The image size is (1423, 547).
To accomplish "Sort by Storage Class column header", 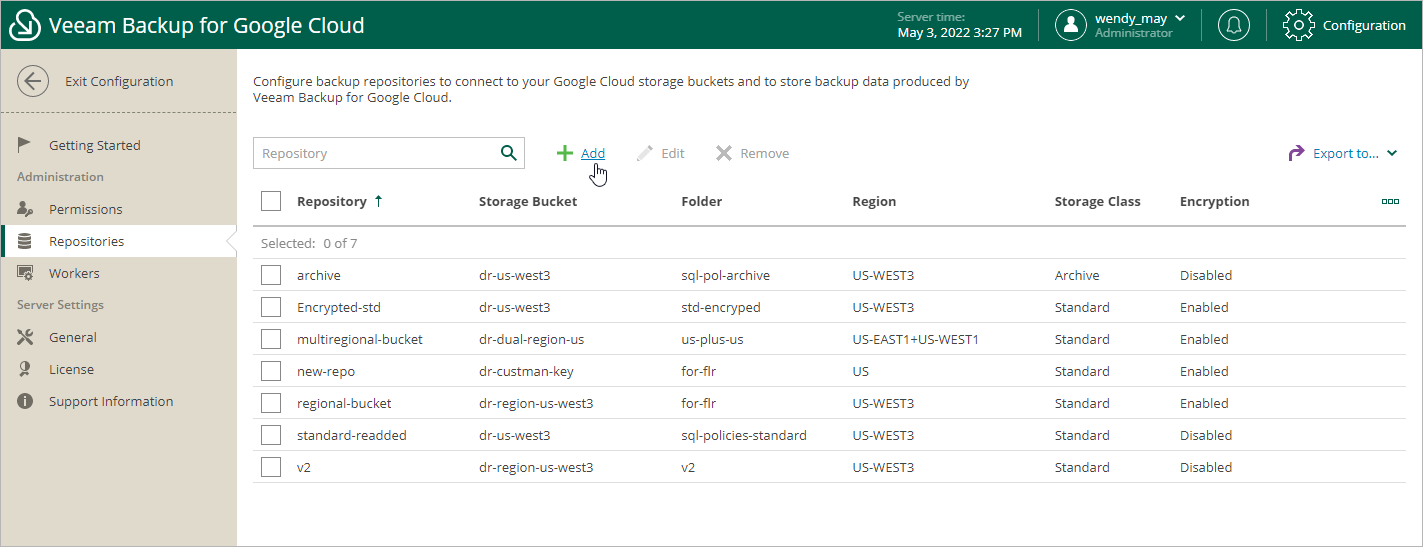I will point(1097,201).
